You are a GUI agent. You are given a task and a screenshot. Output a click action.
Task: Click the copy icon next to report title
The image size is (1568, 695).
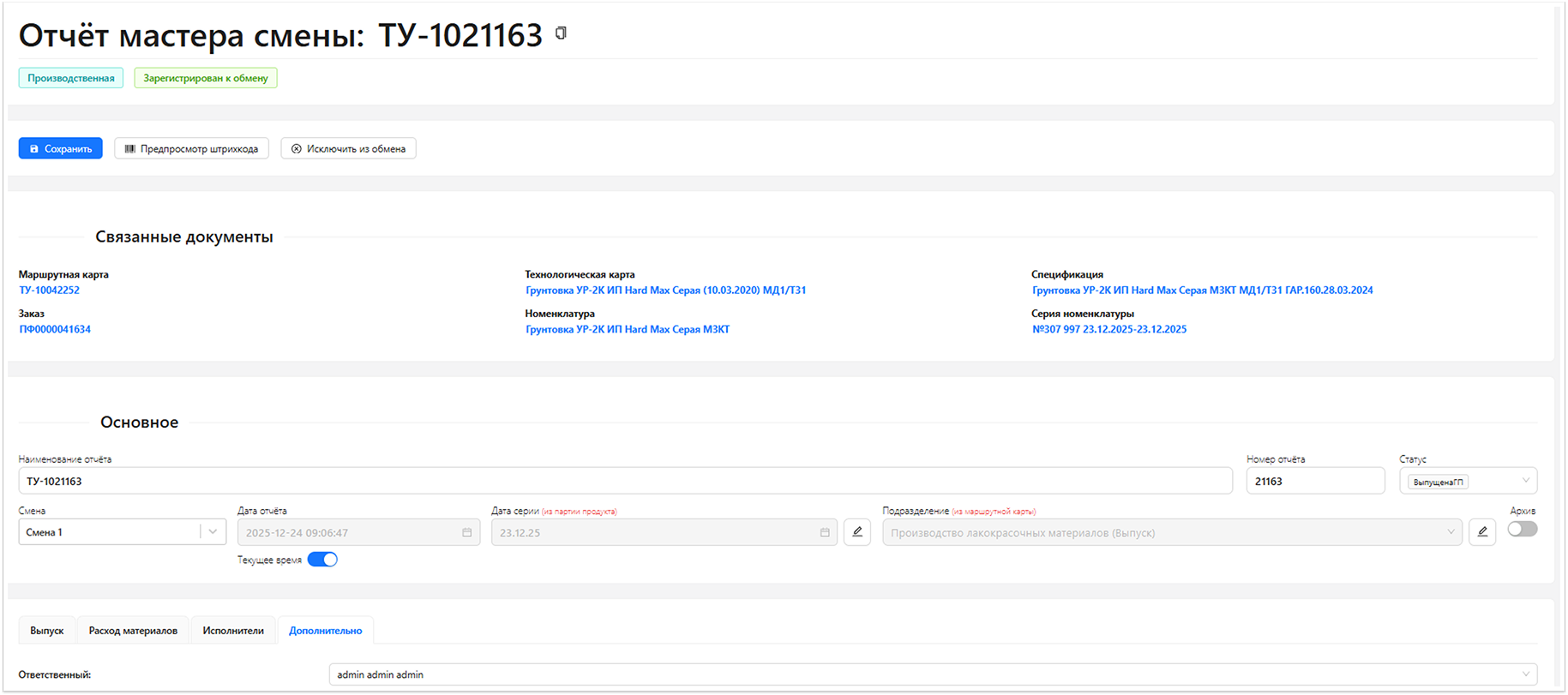[x=561, y=33]
